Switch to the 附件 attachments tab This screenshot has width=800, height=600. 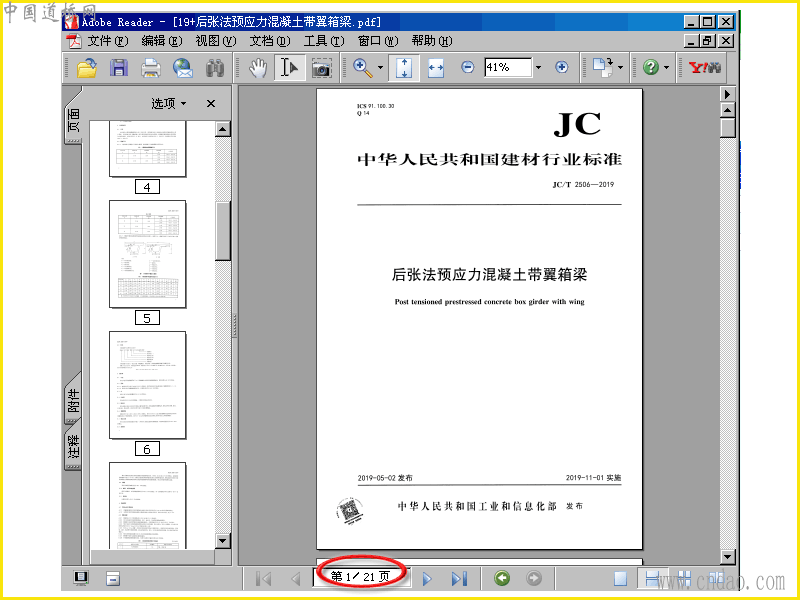(x=74, y=400)
